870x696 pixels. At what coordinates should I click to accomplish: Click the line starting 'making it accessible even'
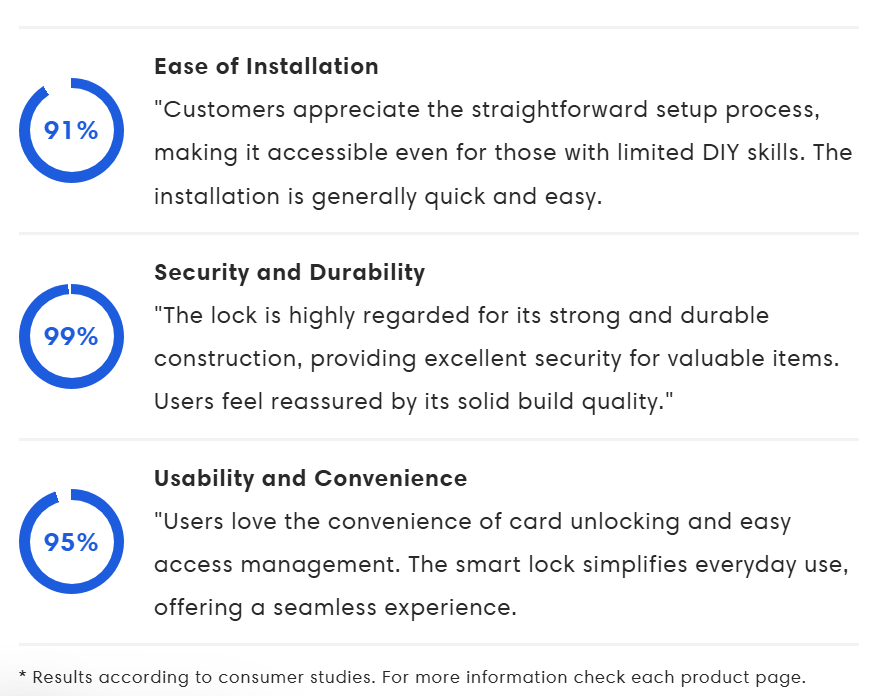click(503, 153)
